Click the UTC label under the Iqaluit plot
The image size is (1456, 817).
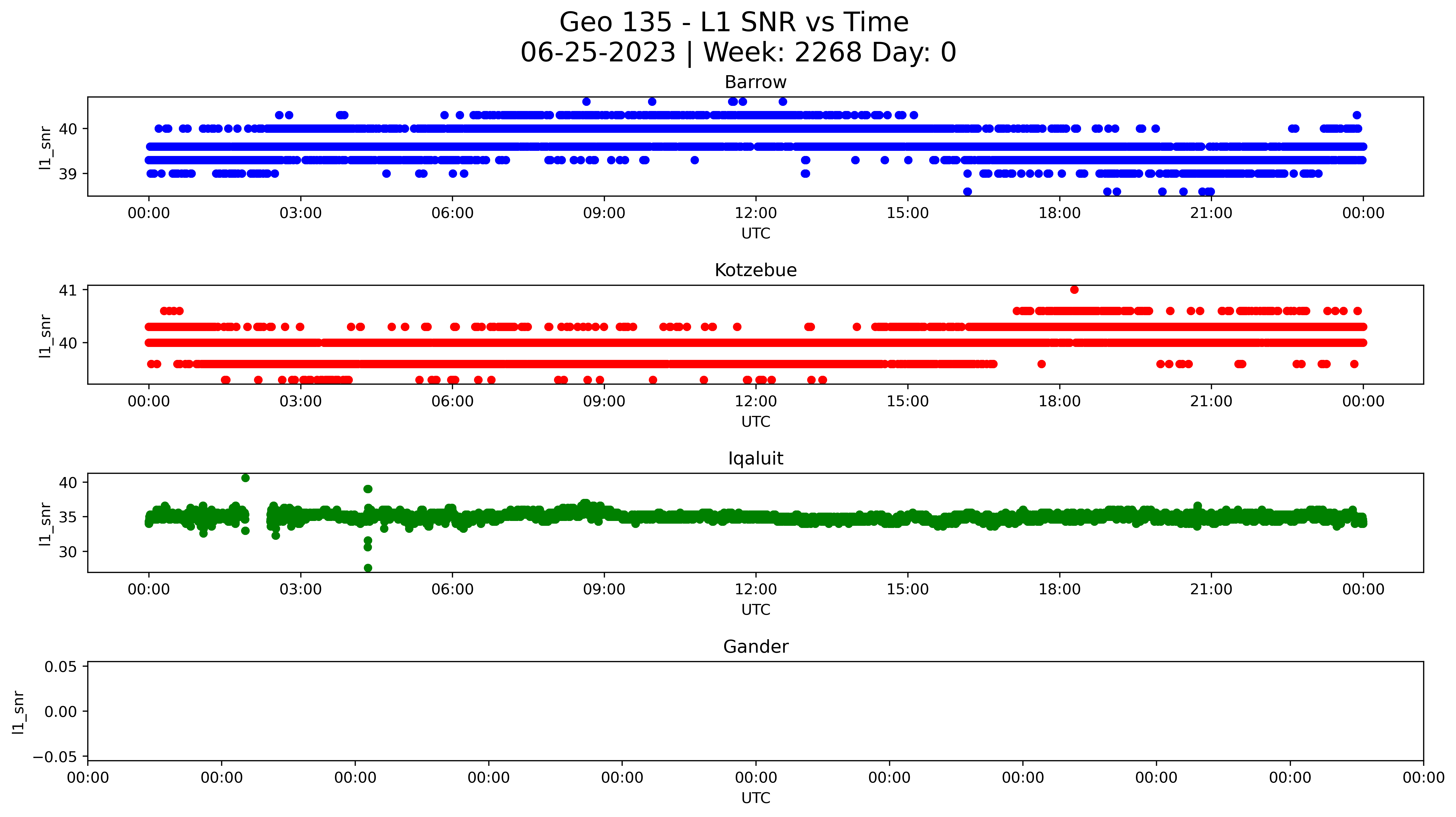click(756, 610)
